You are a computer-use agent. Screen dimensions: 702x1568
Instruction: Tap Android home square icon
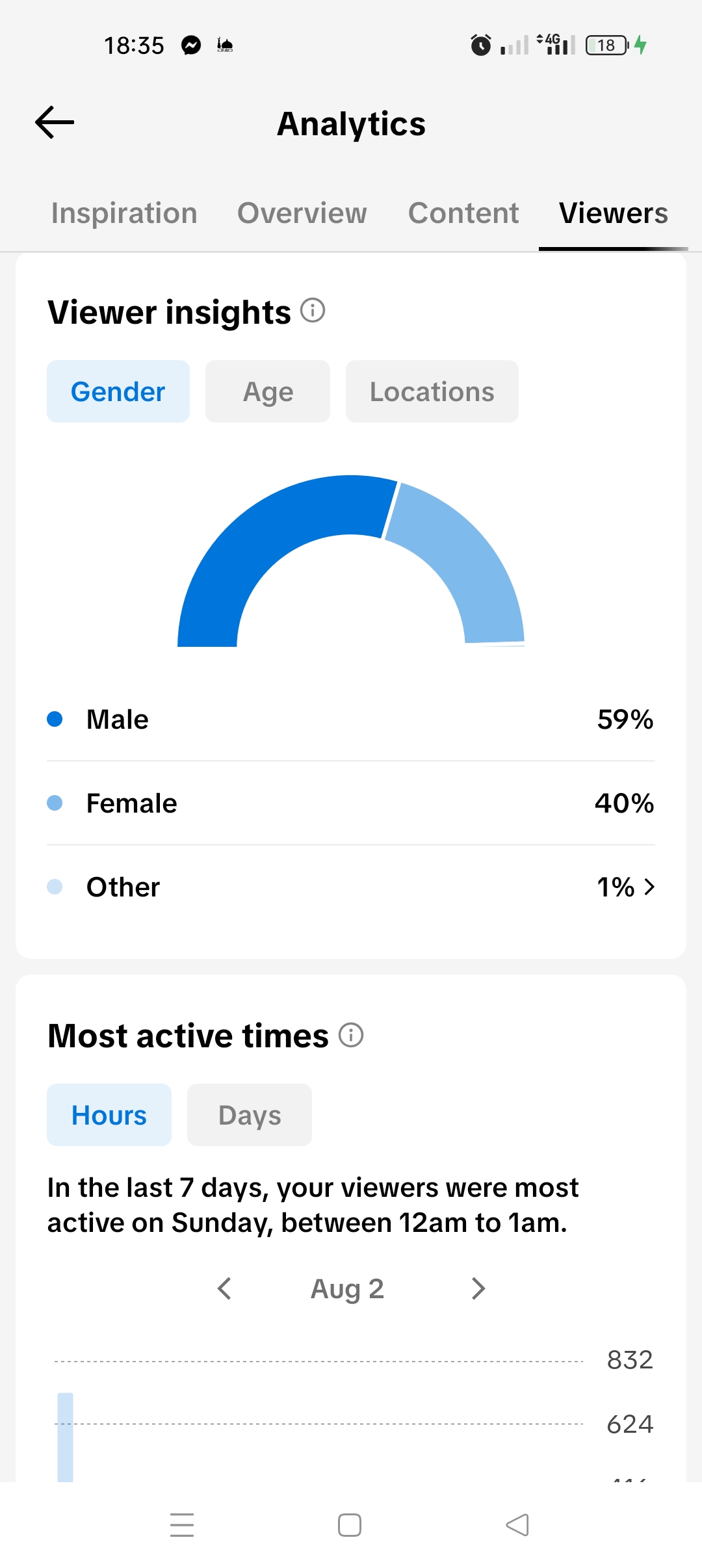pos(350,1525)
